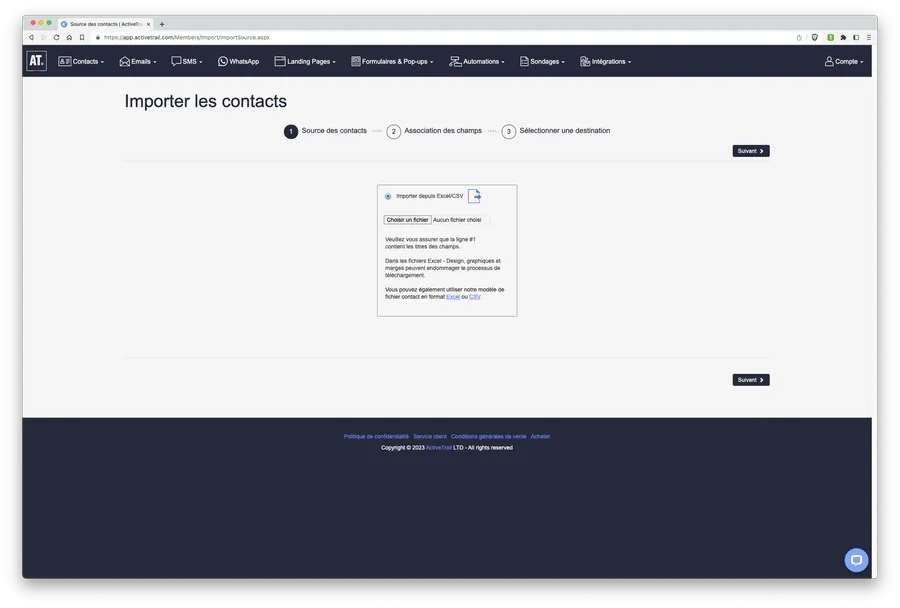
Task: Click the Brave shields icon
Action: (814, 37)
